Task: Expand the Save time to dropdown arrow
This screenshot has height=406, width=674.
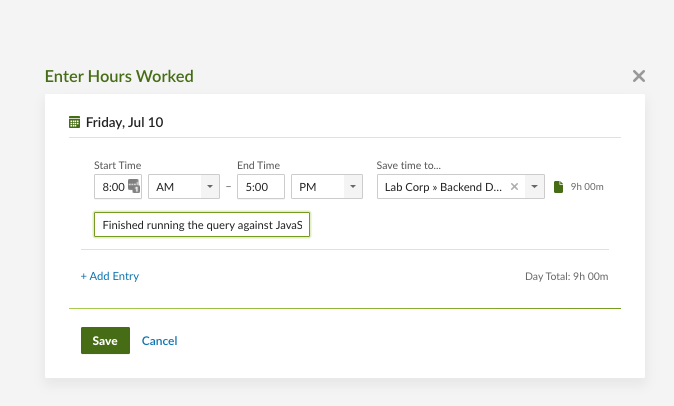Action: click(535, 187)
